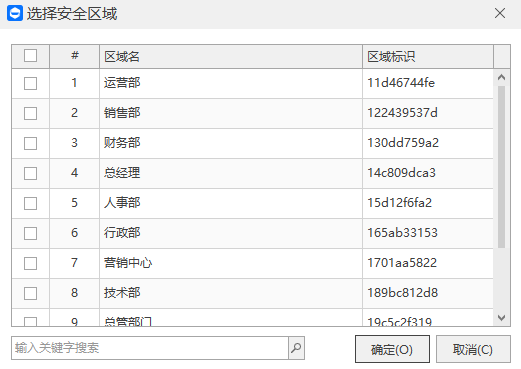521x369 pixels.
Task: Click identifier 165ab33153
Action: 402,233
